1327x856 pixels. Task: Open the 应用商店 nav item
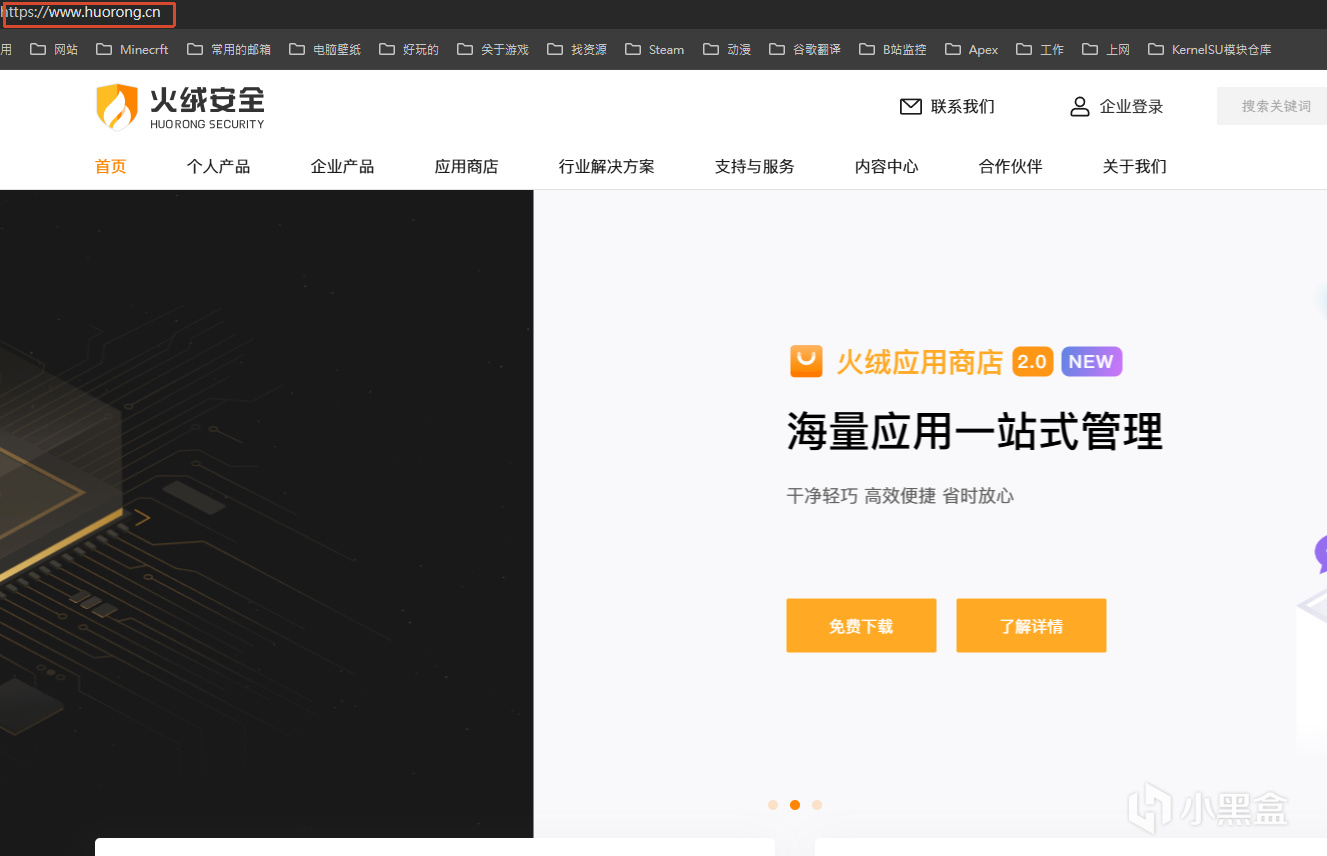tap(466, 166)
